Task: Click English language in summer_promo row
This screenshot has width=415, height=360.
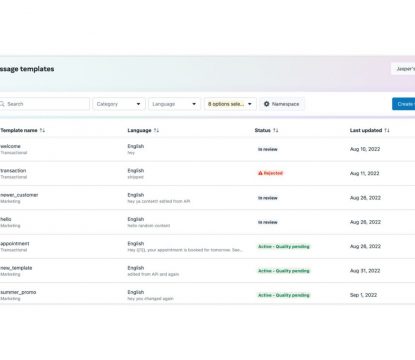Action: [x=136, y=292]
